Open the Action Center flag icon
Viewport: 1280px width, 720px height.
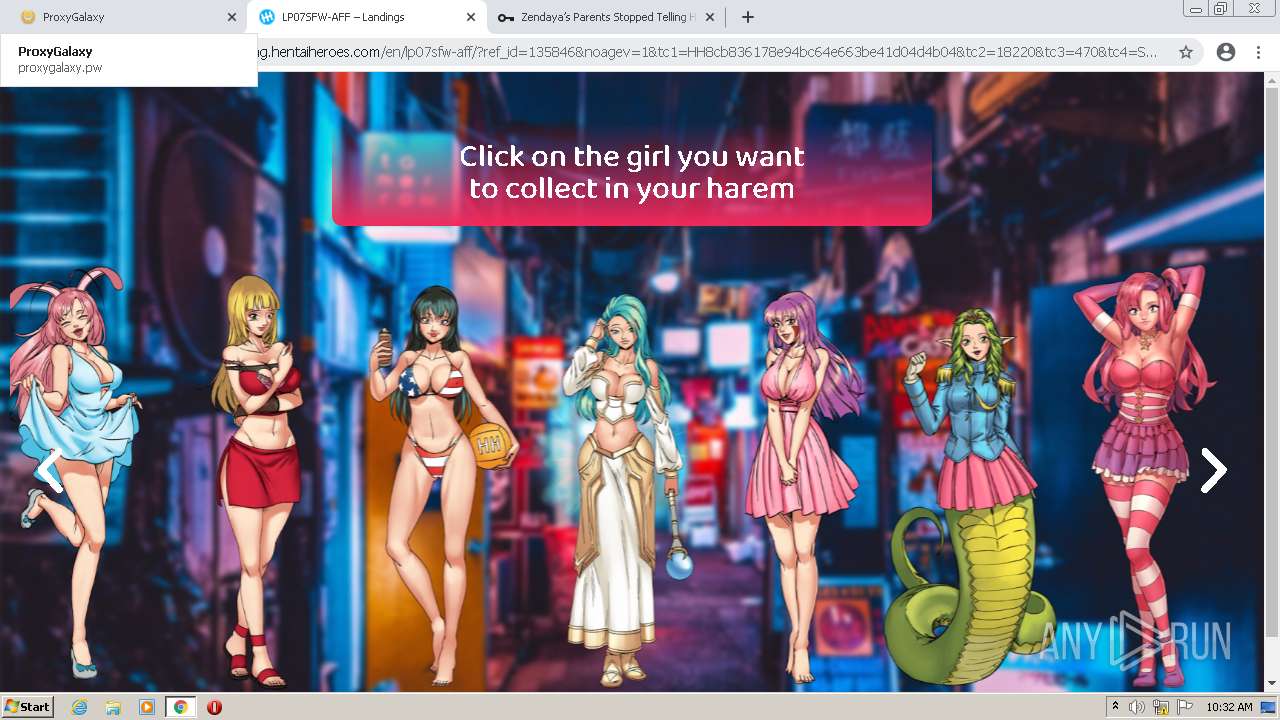click(x=1185, y=707)
